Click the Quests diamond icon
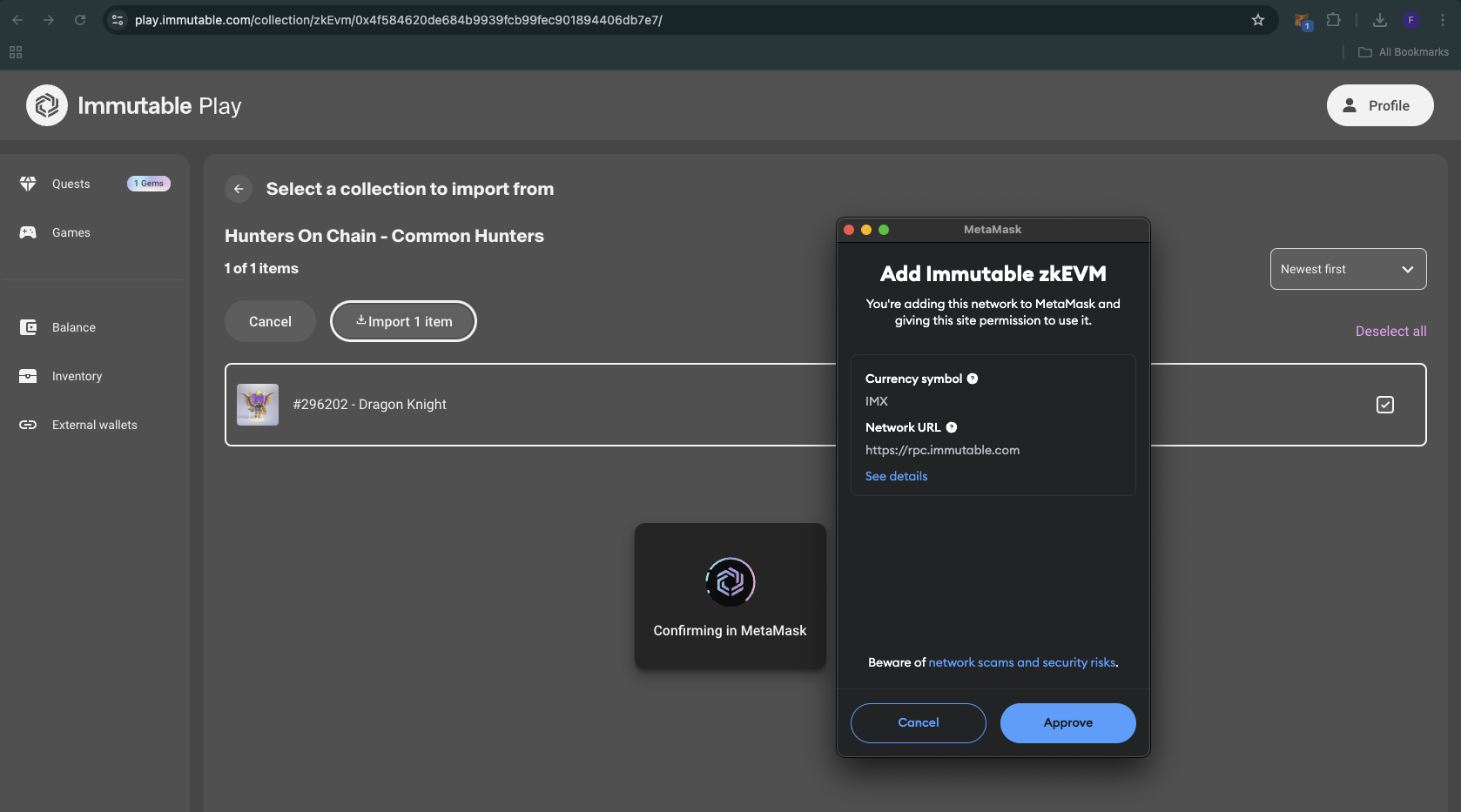The height and width of the screenshot is (812, 1461). click(x=28, y=184)
